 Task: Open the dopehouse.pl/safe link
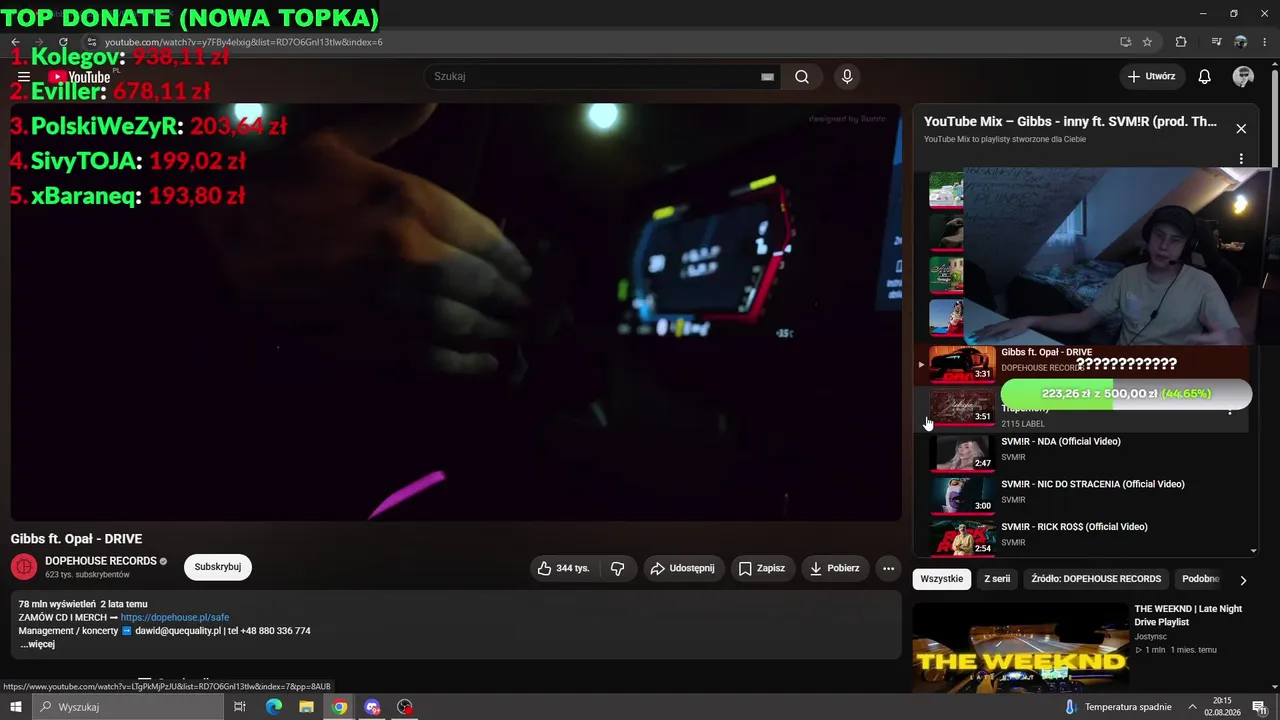(x=175, y=618)
